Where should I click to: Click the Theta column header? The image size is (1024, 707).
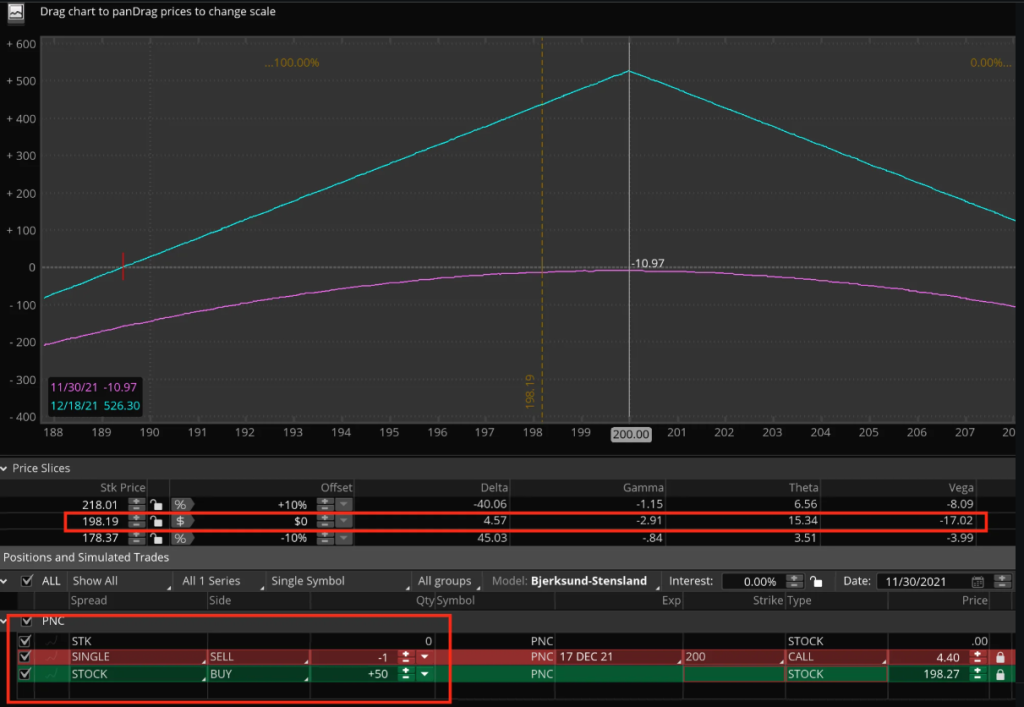(x=803, y=488)
